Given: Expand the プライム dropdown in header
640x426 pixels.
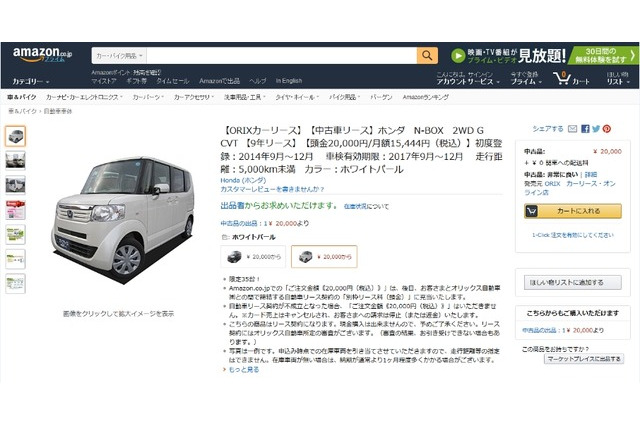Looking at the screenshot, I should click(526, 82).
